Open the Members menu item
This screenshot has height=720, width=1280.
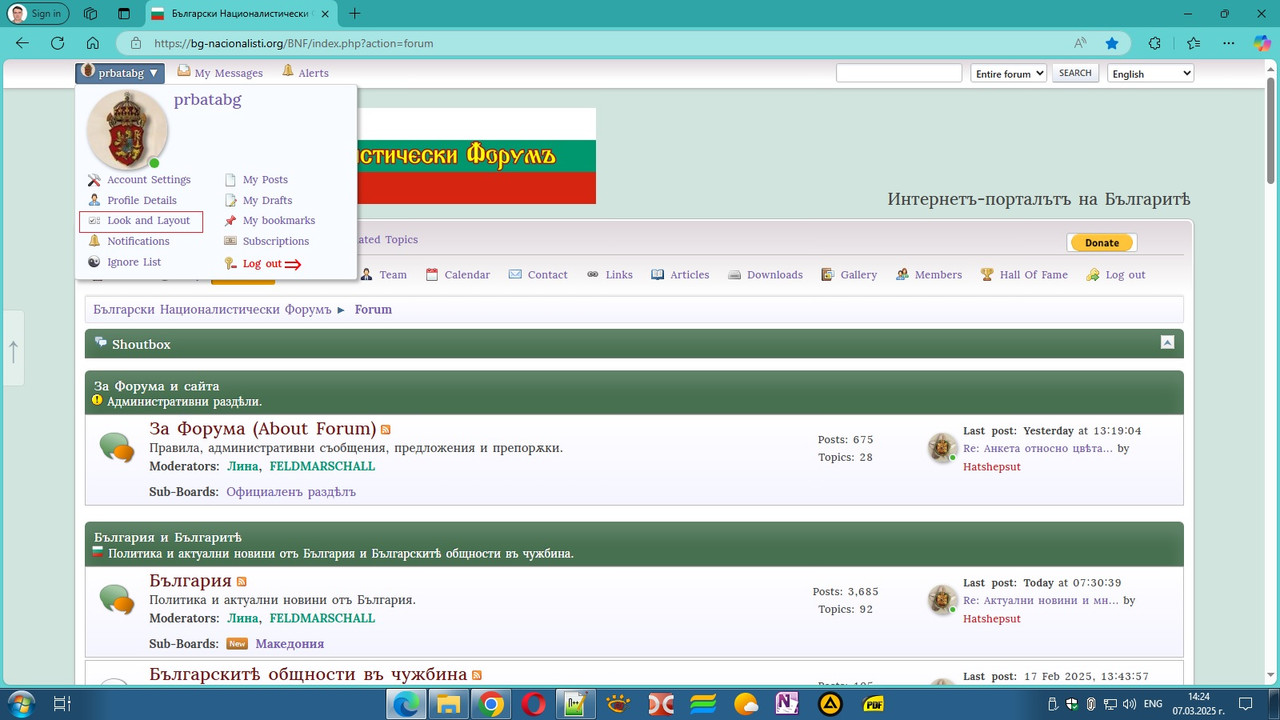point(929,275)
